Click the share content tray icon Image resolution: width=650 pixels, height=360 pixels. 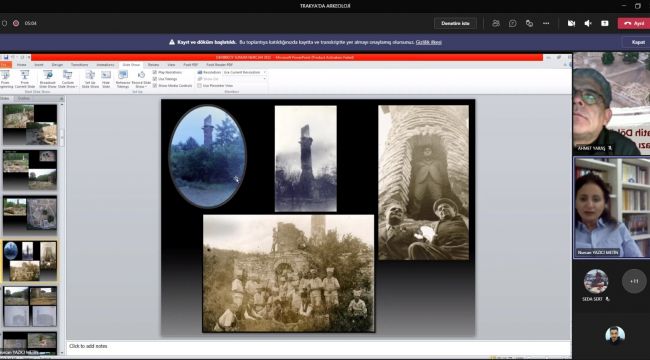coord(605,23)
